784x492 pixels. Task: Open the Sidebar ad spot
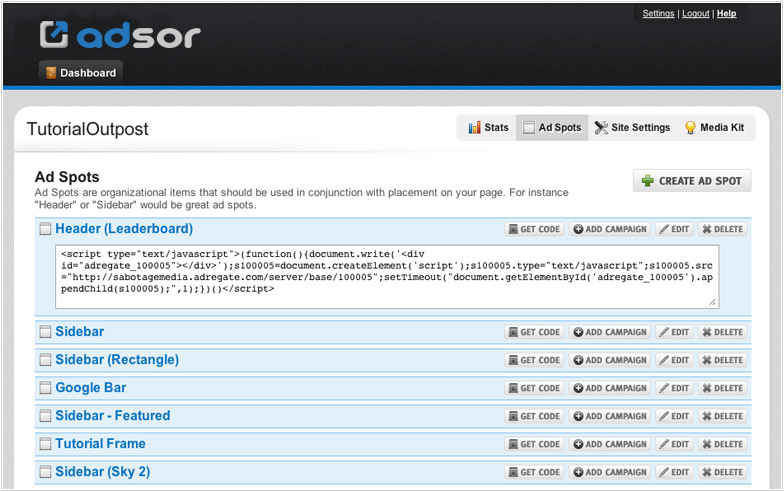pos(80,332)
